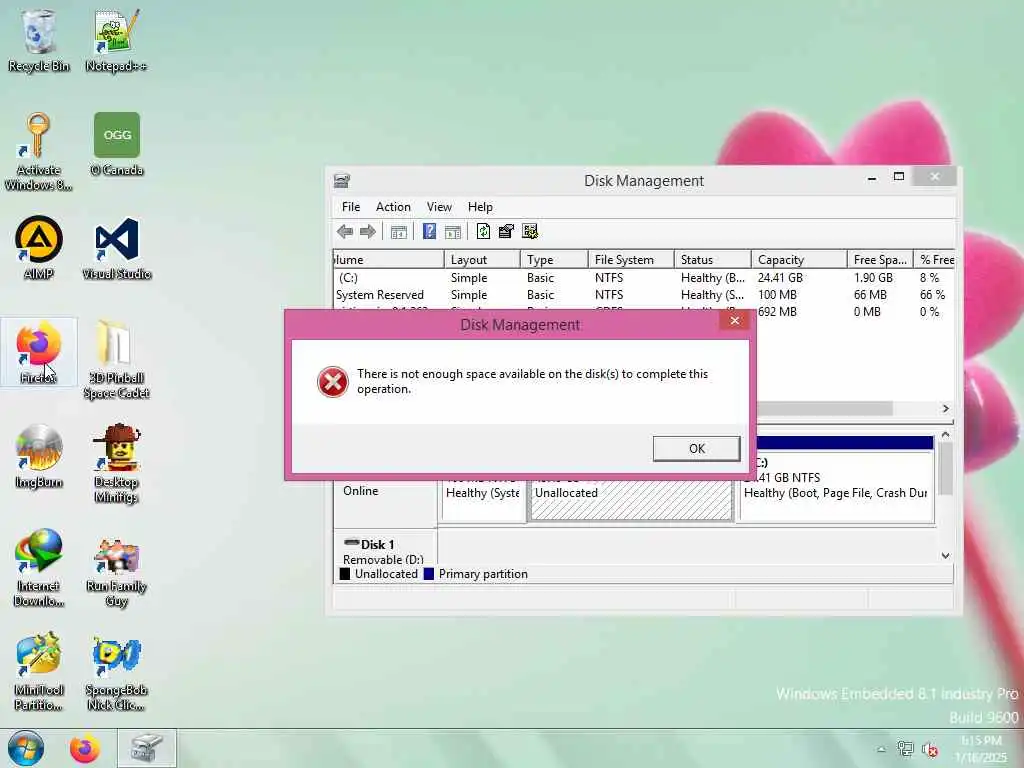Viewport: 1024px width, 768px height.
Task: Sort by the Layout column header
Action: pos(482,259)
